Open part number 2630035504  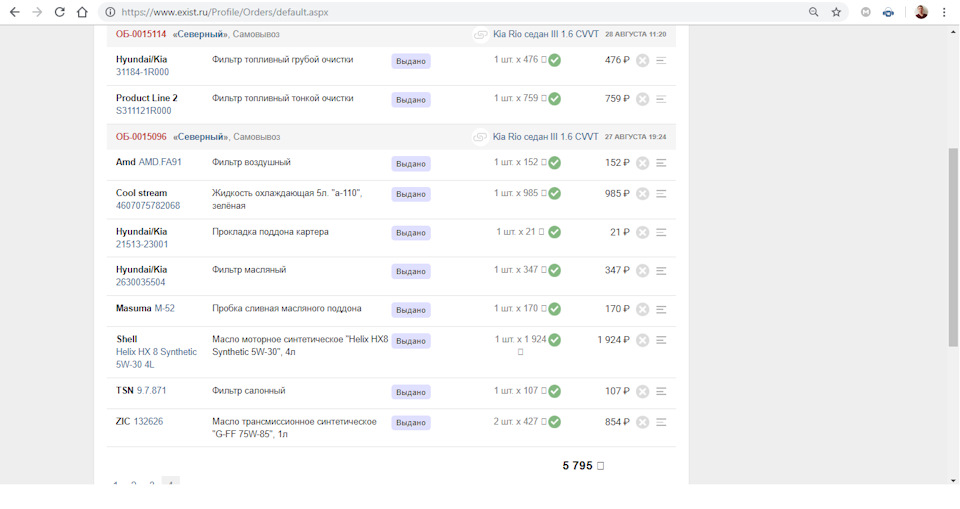(x=141, y=282)
